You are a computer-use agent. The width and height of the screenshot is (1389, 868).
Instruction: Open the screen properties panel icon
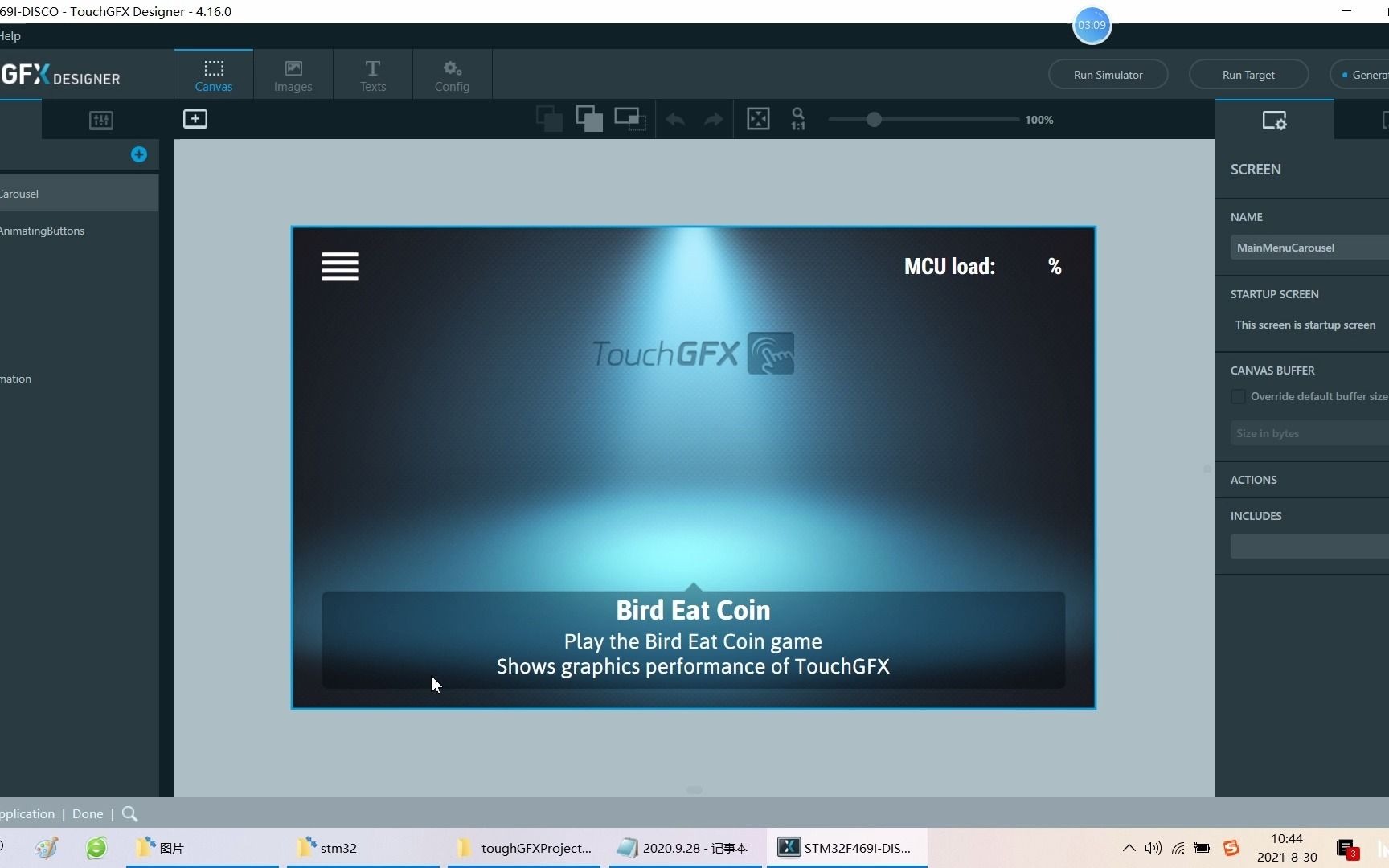click(x=1274, y=121)
